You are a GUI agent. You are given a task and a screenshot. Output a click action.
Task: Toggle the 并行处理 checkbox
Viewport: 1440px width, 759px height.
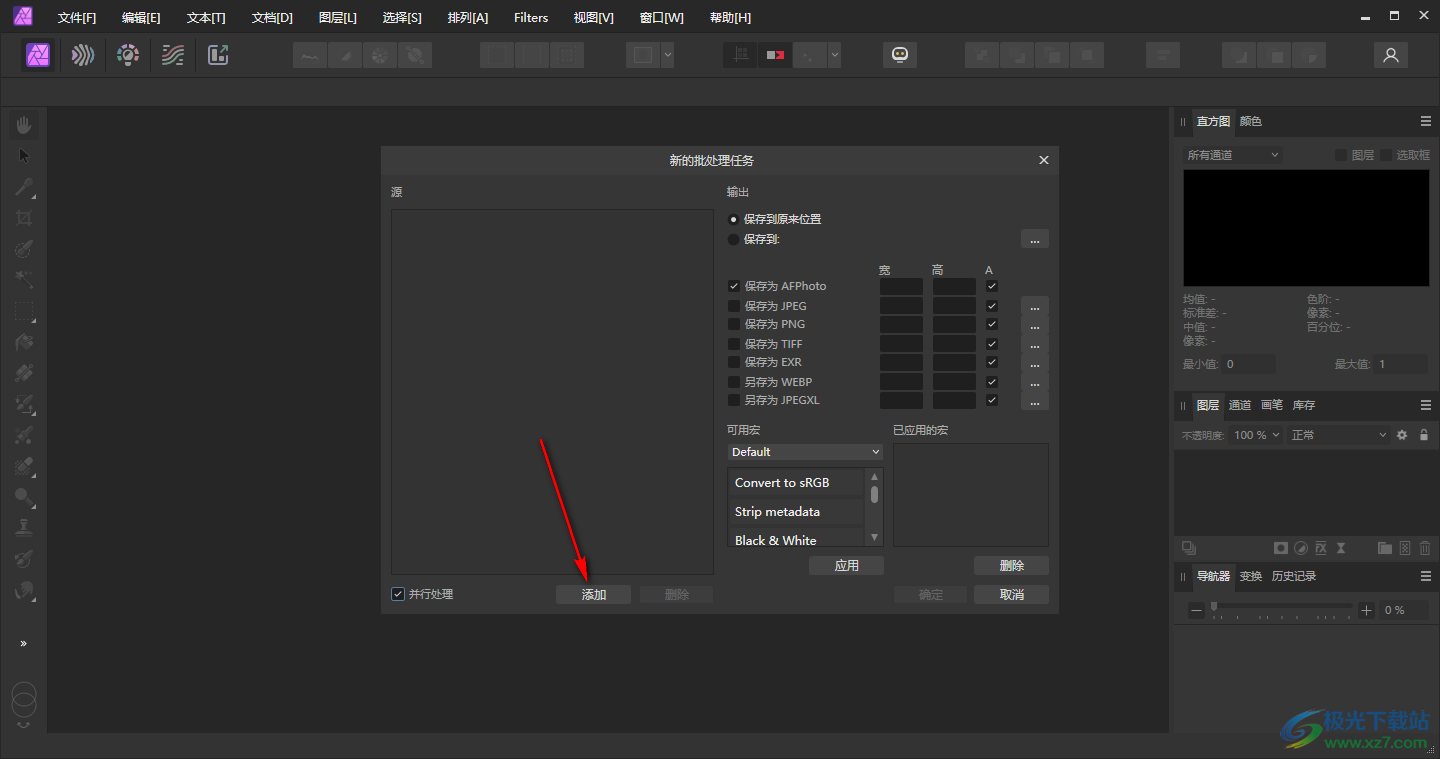coord(398,594)
